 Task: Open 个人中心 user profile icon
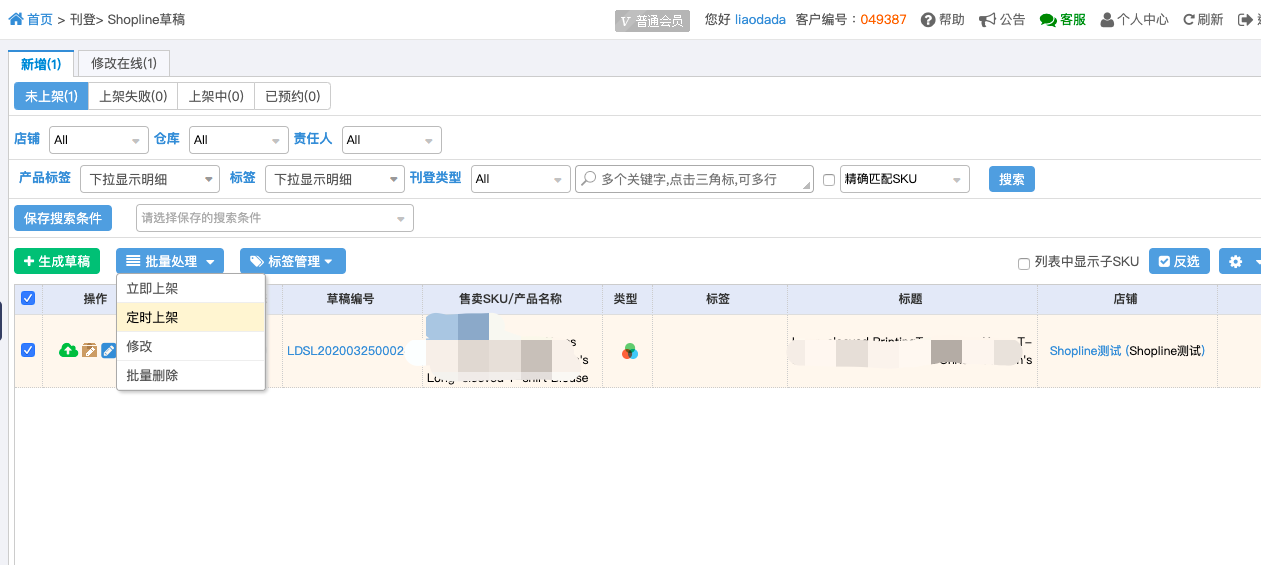(x=1107, y=20)
